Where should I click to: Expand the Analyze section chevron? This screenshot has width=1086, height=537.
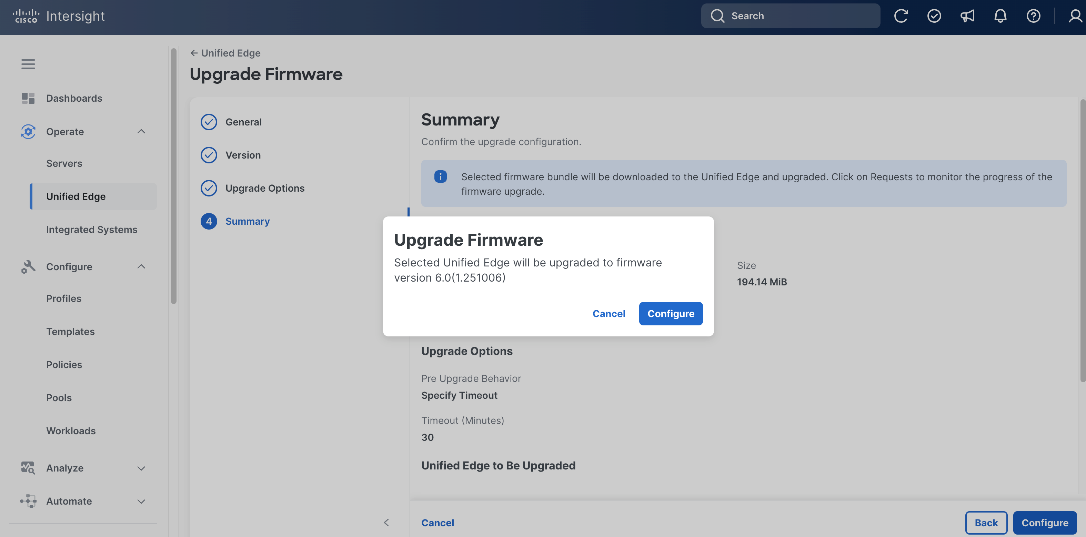pos(141,468)
